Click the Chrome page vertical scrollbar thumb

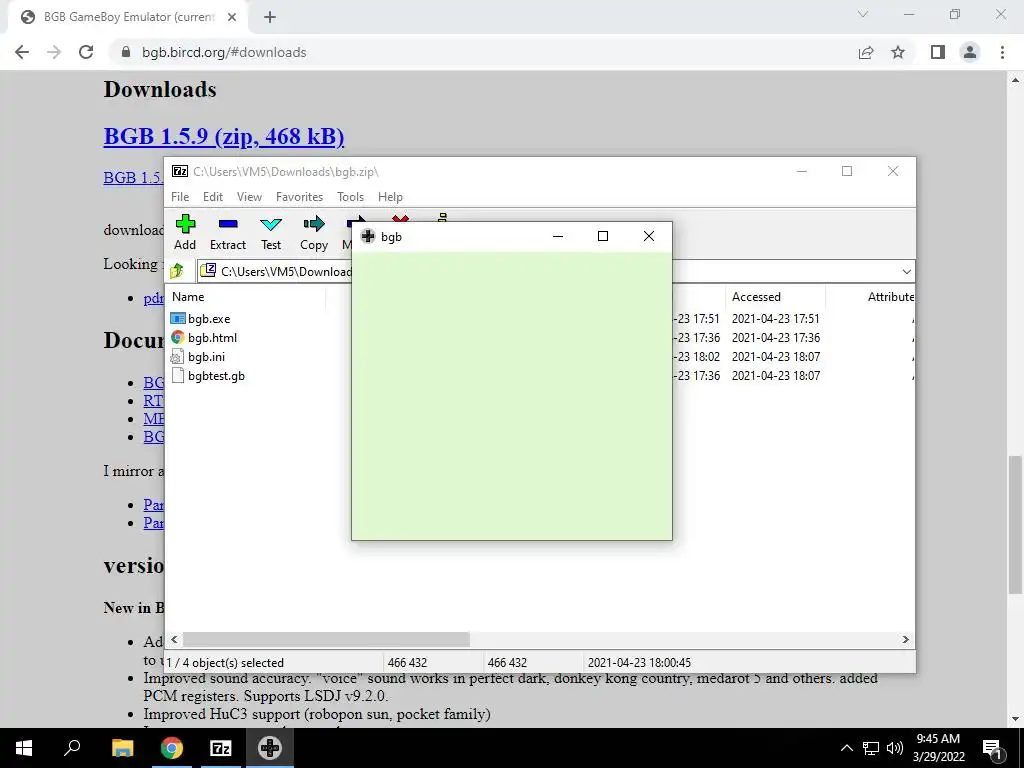click(1015, 525)
